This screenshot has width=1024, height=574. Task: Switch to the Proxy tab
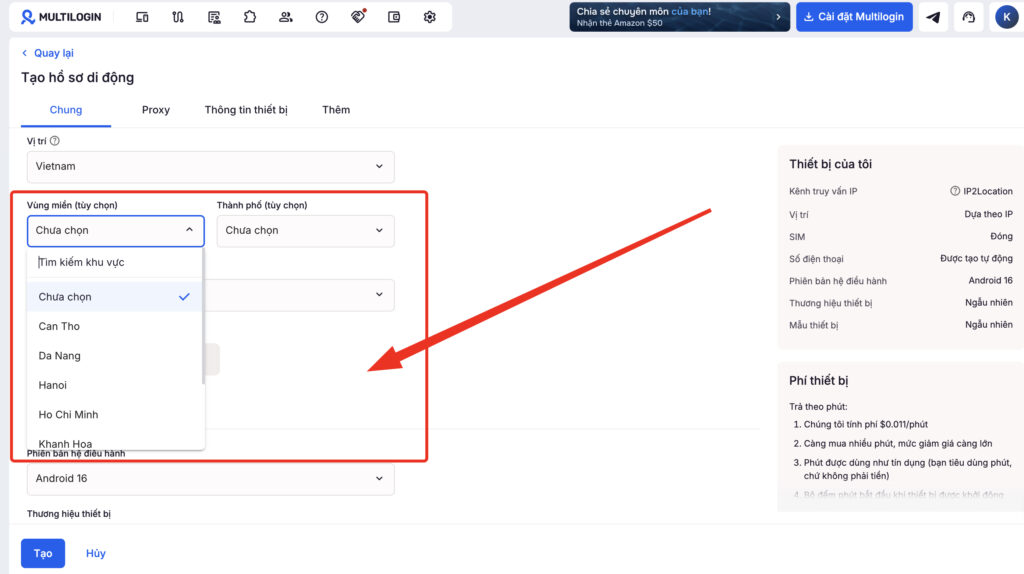point(155,110)
